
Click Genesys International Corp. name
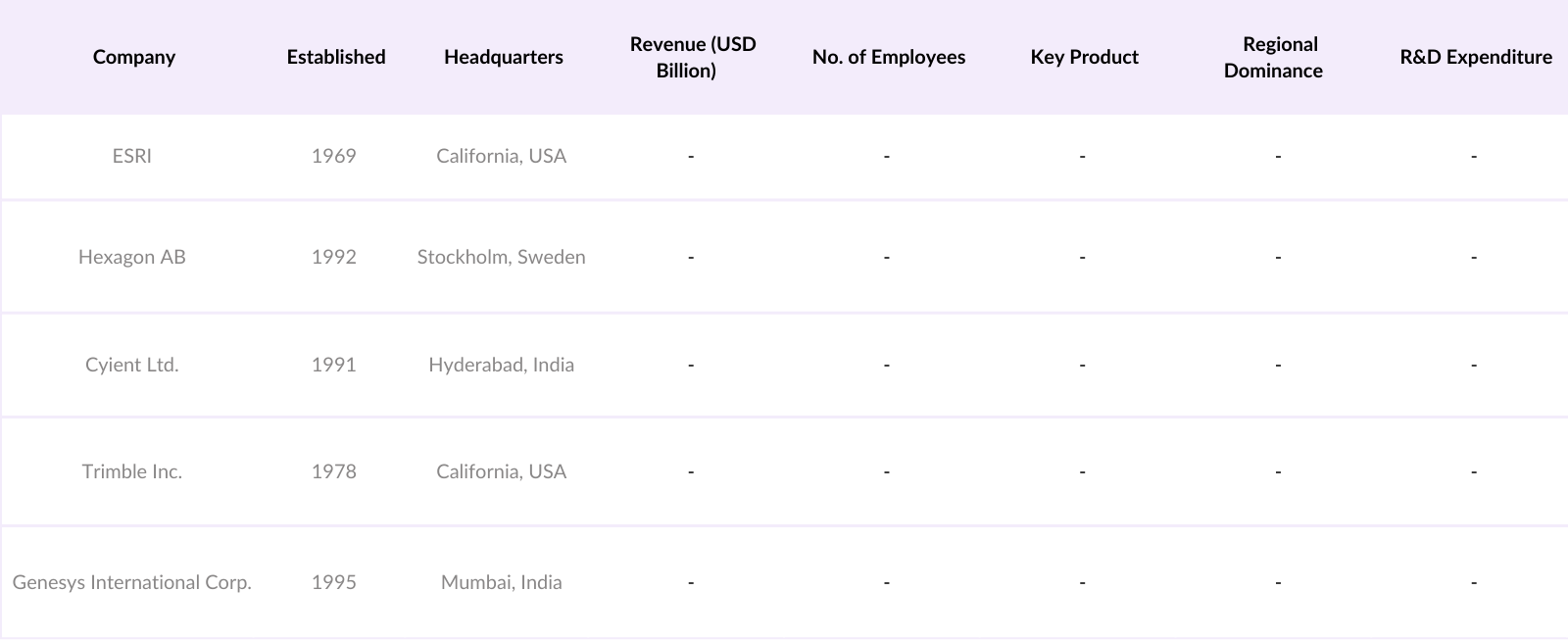click(x=132, y=582)
